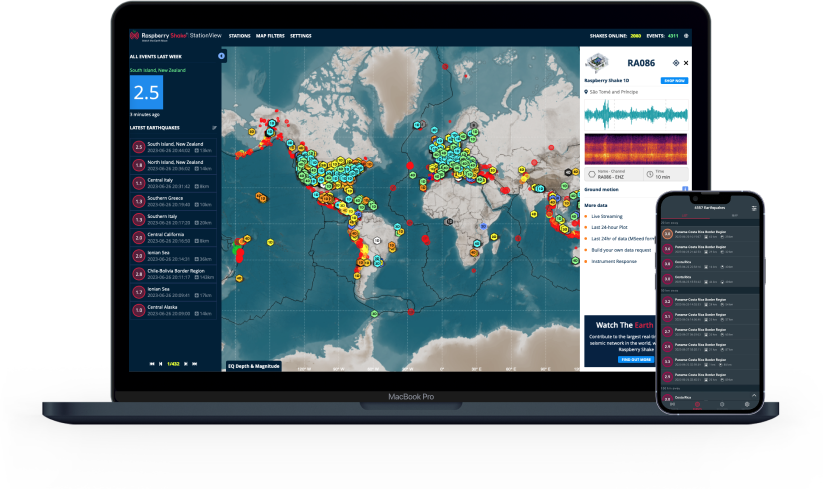
Task: Open the Last 24-hour Plot link
Action: coord(609,227)
